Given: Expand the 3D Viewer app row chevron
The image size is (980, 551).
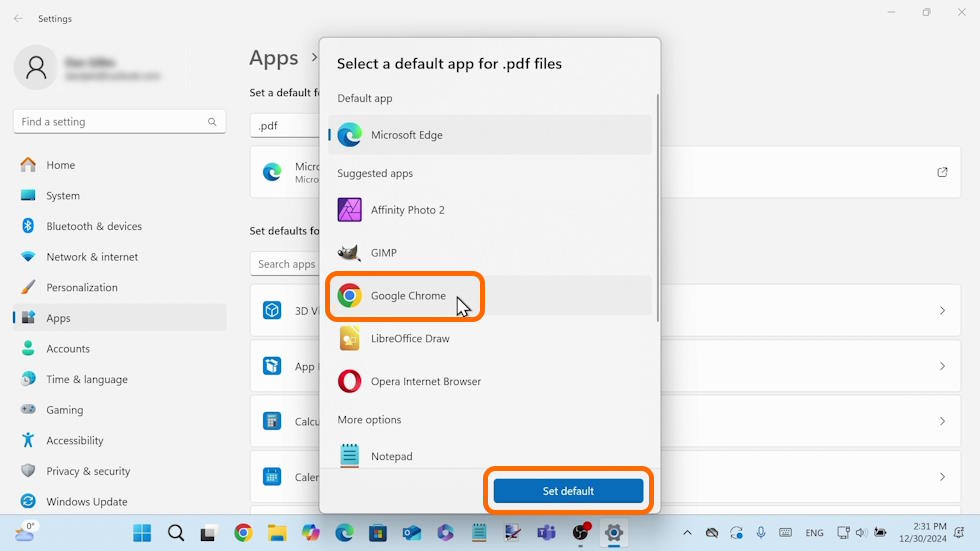Looking at the screenshot, I should pyautogui.click(x=942, y=310).
